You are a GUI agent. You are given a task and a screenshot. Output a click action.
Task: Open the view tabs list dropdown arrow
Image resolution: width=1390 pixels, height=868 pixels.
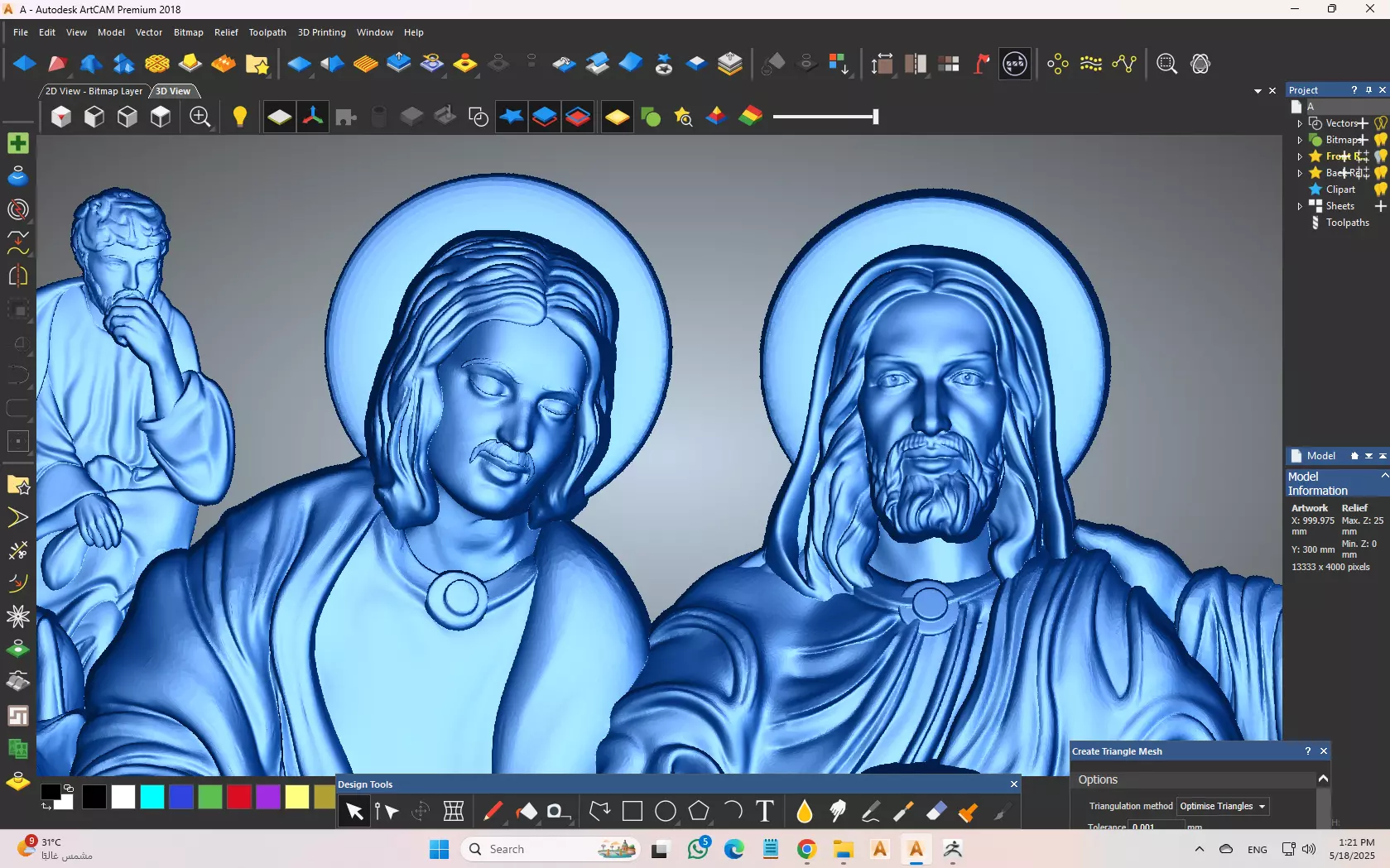tap(1258, 91)
